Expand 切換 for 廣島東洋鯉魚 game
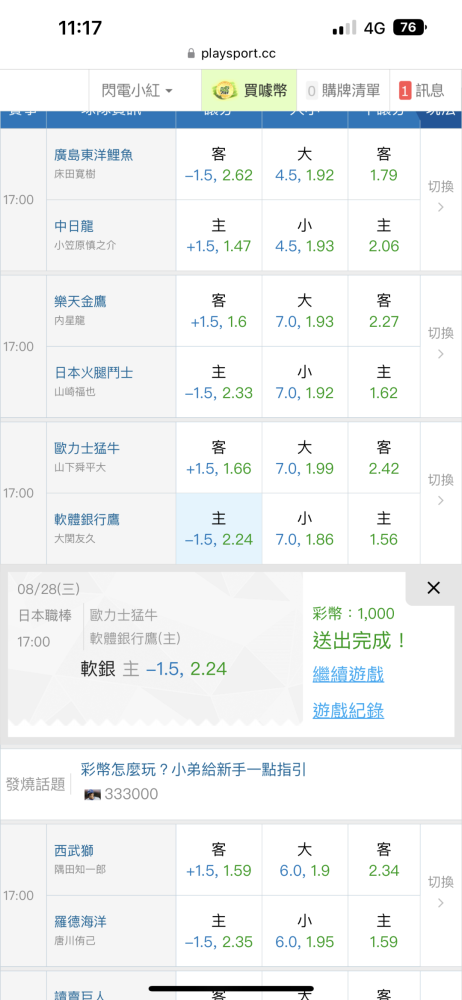This screenshot has height=1000, width=462. pos(440,200)
